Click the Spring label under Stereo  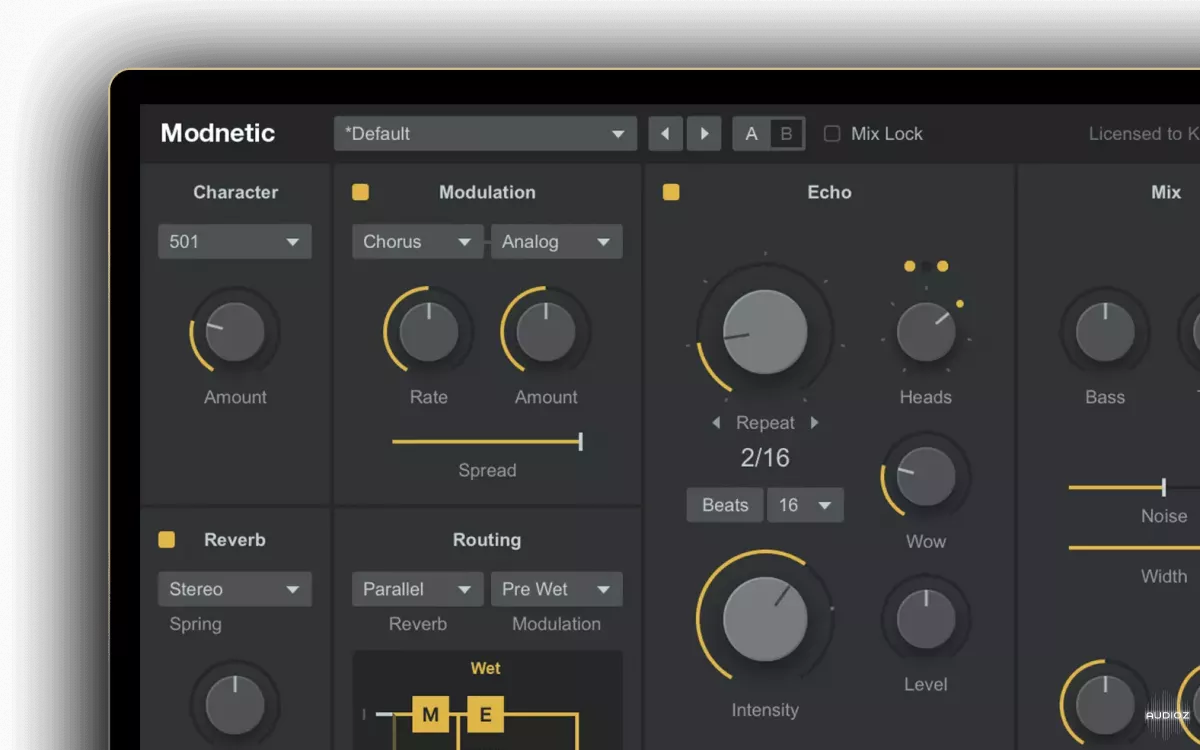click(x=195, y=624)
